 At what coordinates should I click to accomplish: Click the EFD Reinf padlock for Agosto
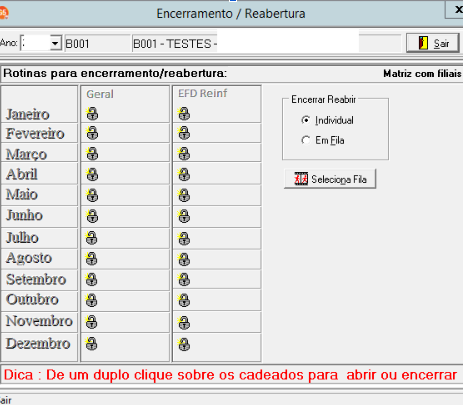tap(184, 259)
